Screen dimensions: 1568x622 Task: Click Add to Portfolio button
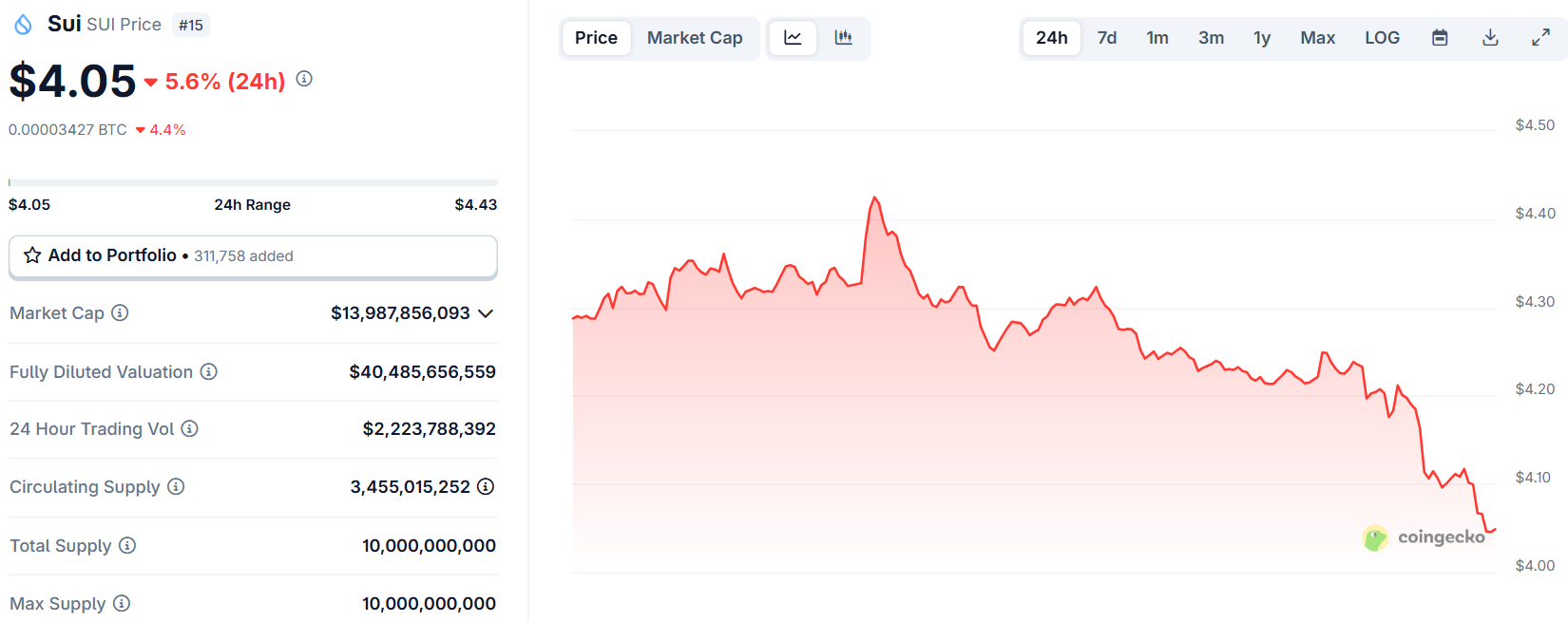click(x=253, y=256)
